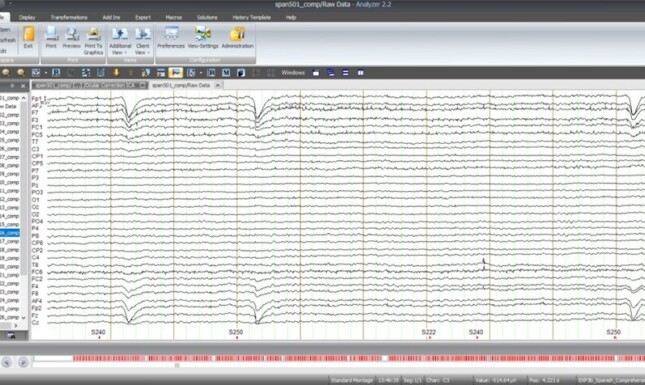Click the dark-blue page icon right of M

[x=241, y=73]
